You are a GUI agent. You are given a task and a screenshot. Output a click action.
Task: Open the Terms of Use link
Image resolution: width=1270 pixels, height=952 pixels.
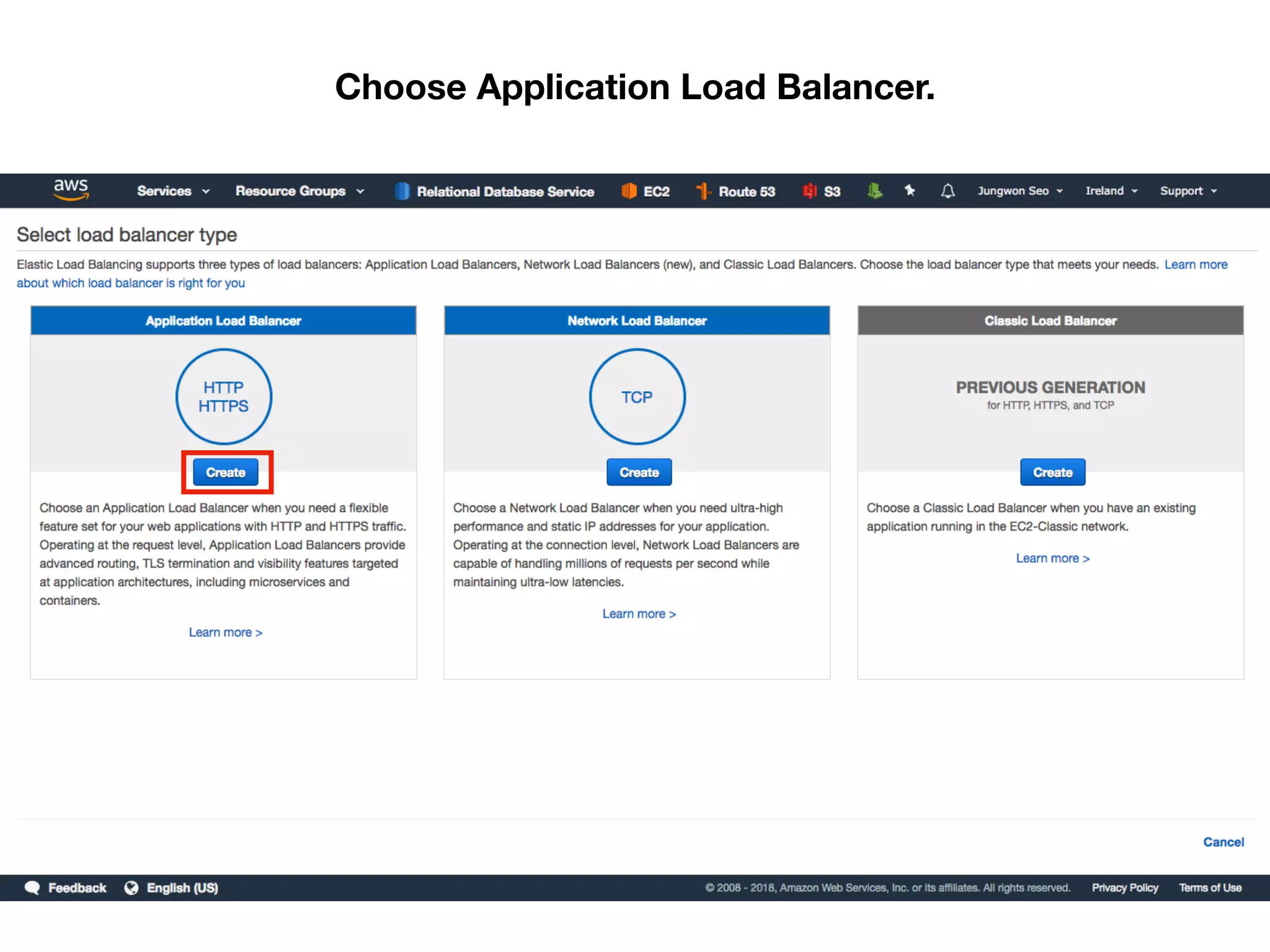click(x=1210, y=888)
